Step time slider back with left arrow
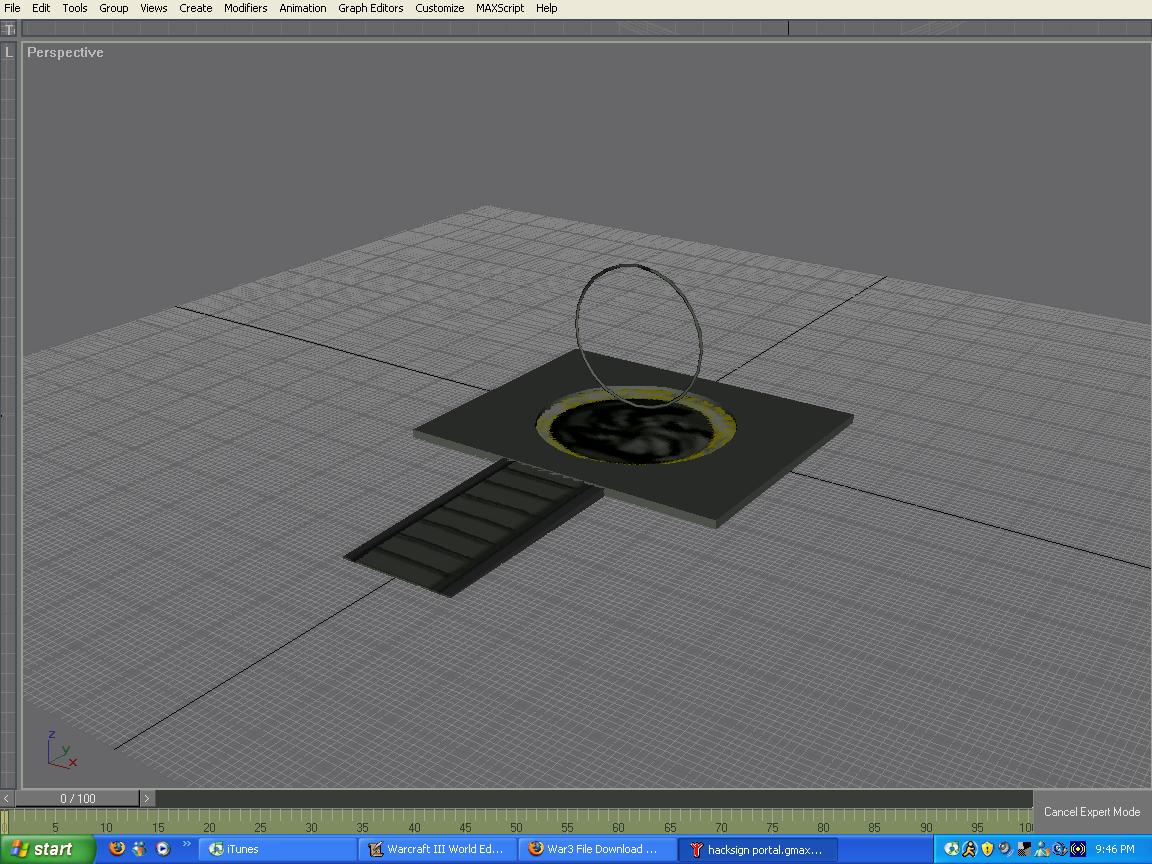The height and width of the screenshot is (864, 1152). pos(7,798)
